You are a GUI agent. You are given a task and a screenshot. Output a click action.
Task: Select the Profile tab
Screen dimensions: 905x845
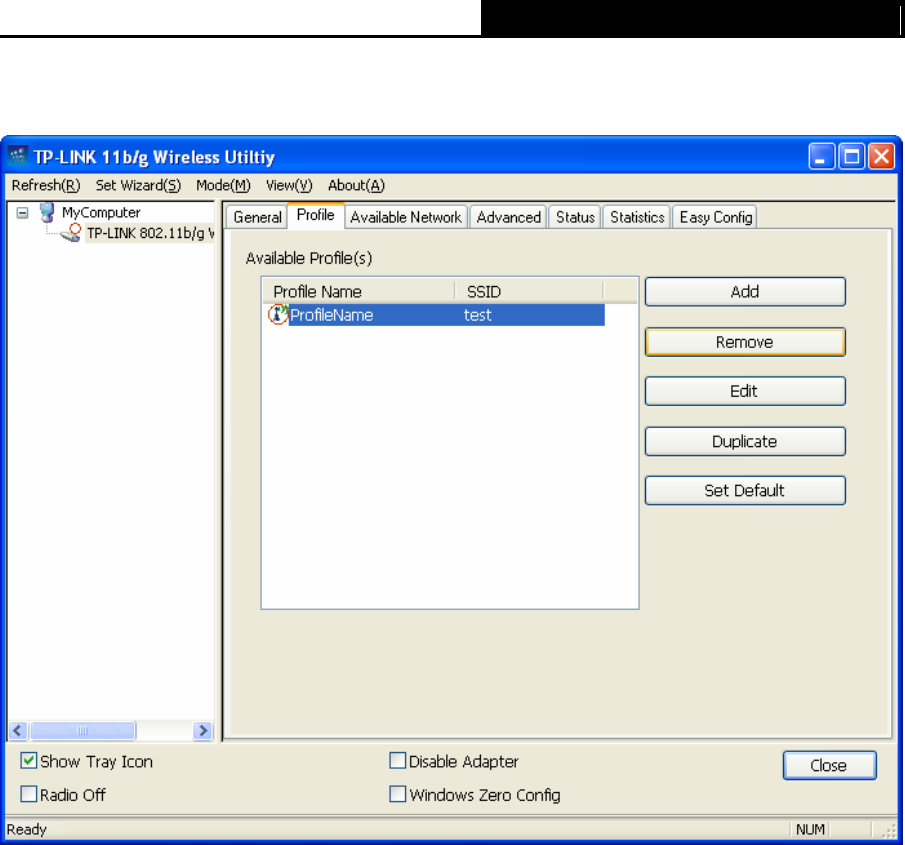316,215
